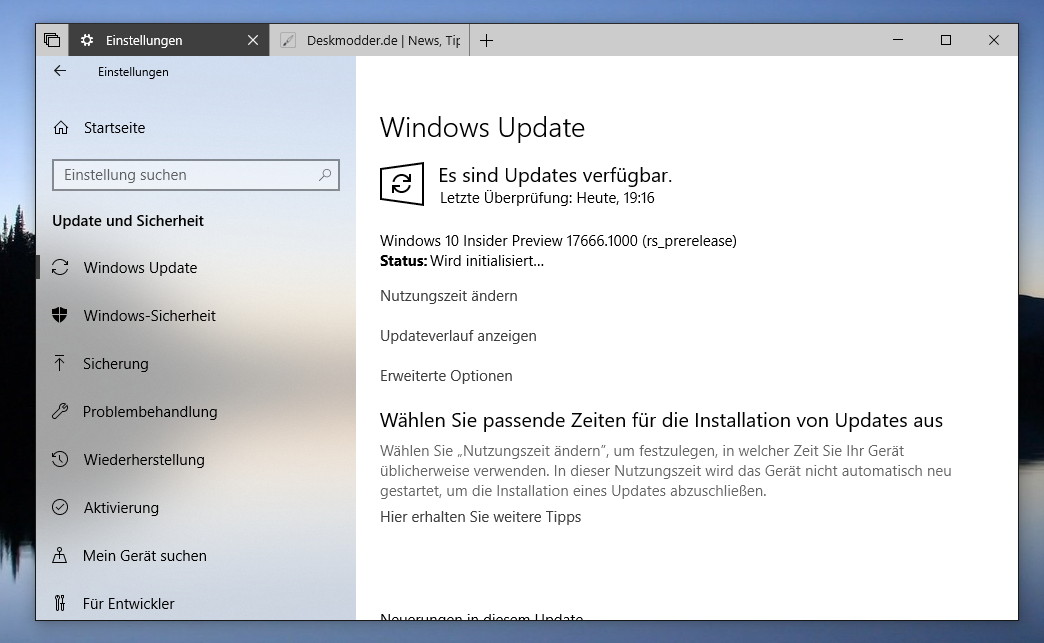Click the Update und Sicherheit heading

coord(128,220)
